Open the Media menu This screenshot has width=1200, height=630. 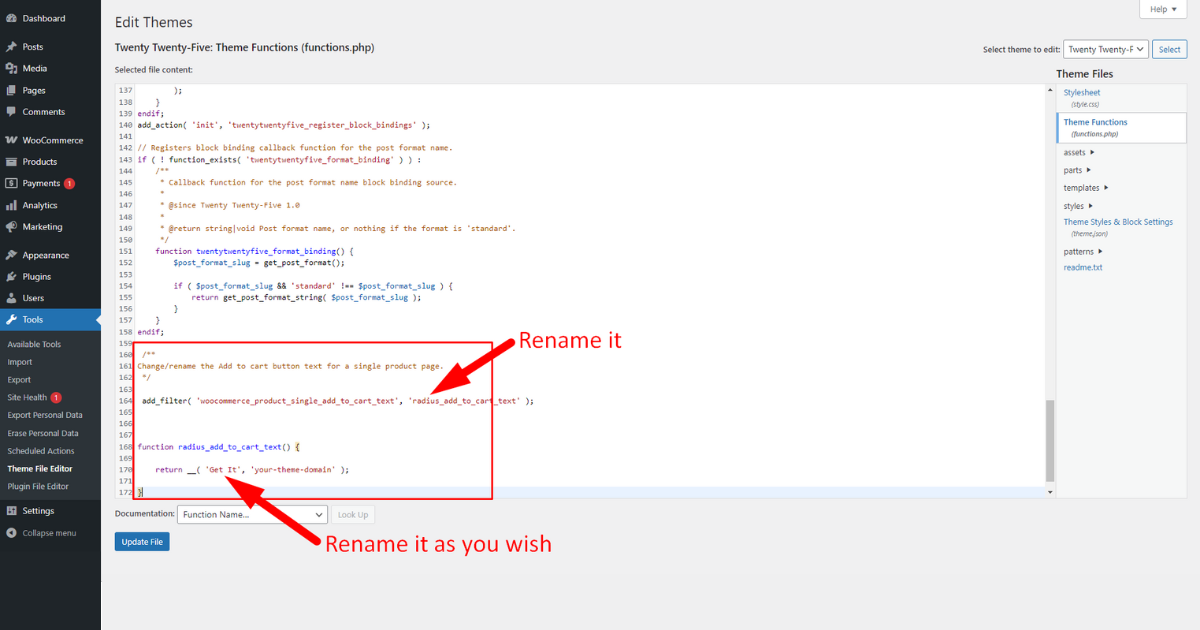click(x=50, y=69)
